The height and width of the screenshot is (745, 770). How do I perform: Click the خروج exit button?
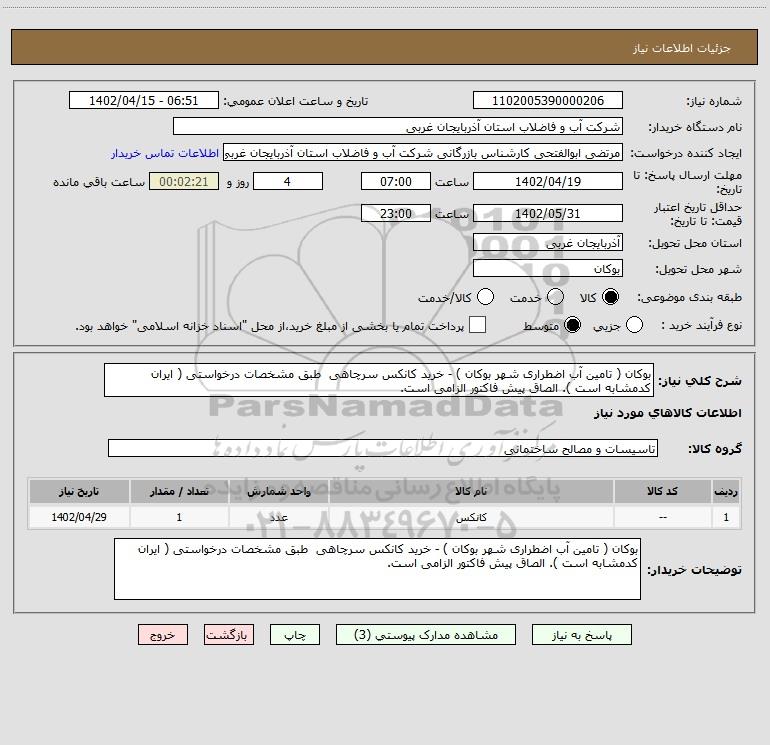pyautogui.click(x=163, y=635)
